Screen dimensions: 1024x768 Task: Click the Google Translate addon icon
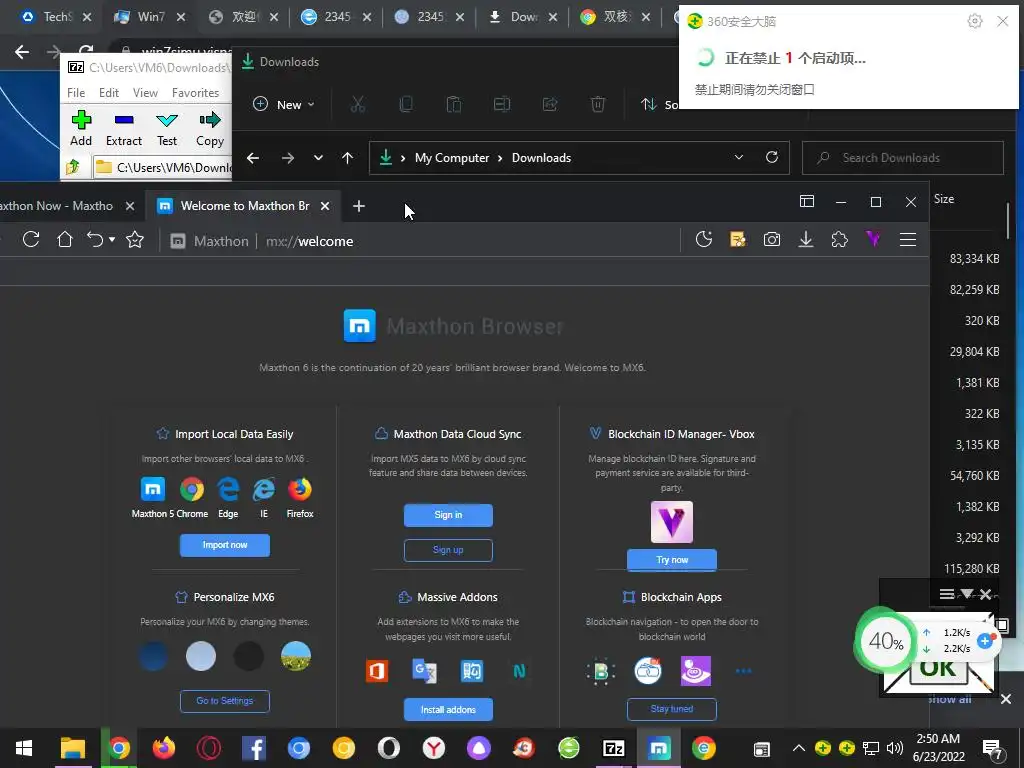coord(424,671)
